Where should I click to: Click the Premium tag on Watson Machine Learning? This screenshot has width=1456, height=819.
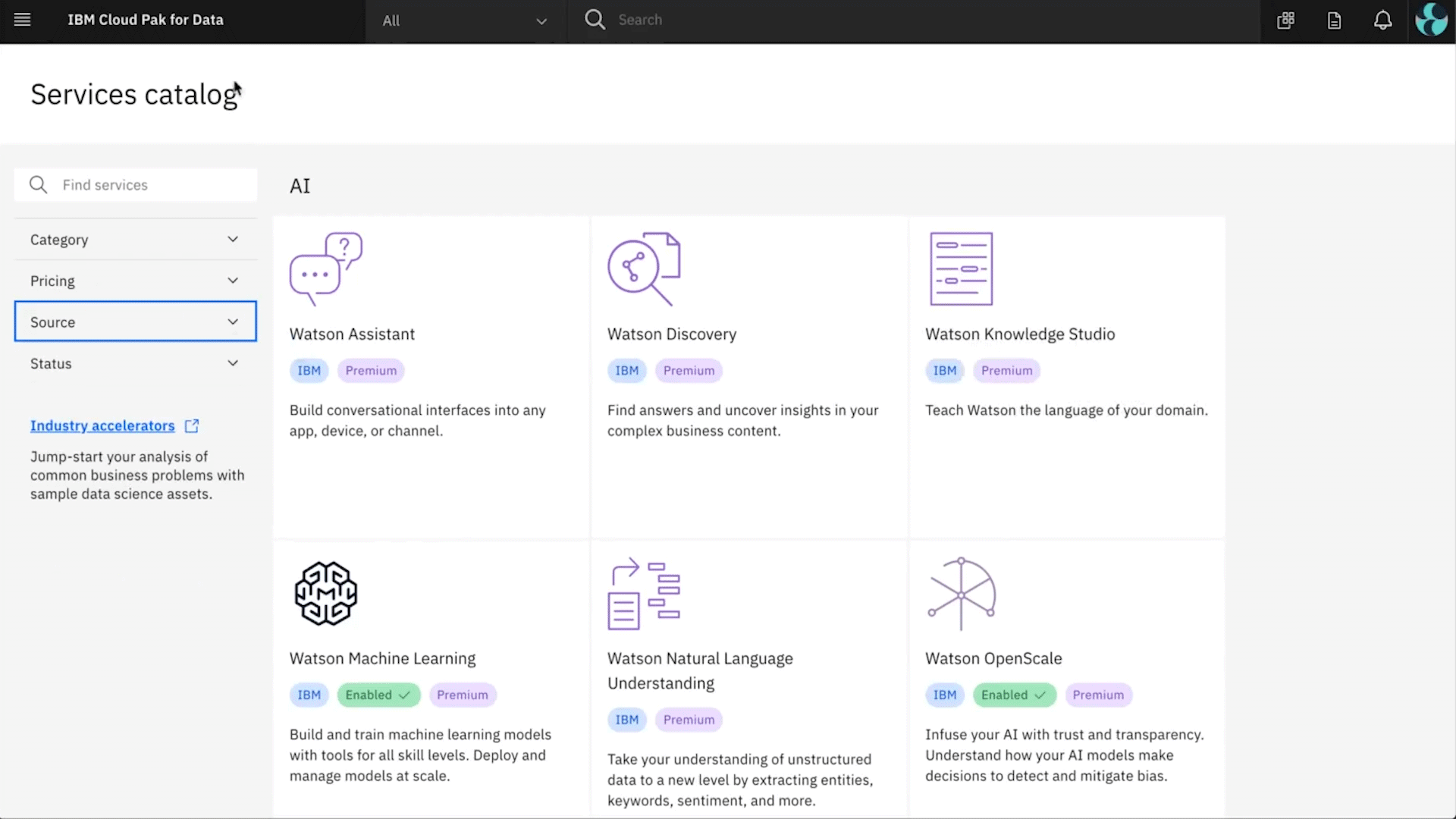click(463, 695)
